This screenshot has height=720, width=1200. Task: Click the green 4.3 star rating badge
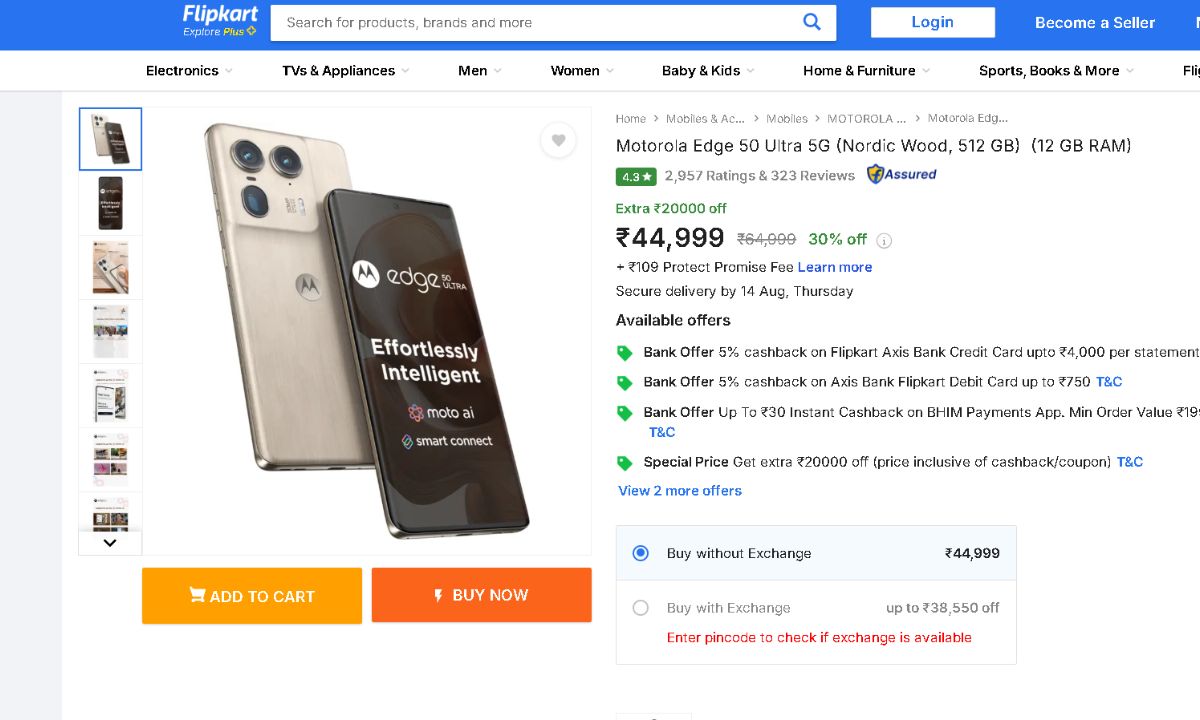(x=636, y=176)
